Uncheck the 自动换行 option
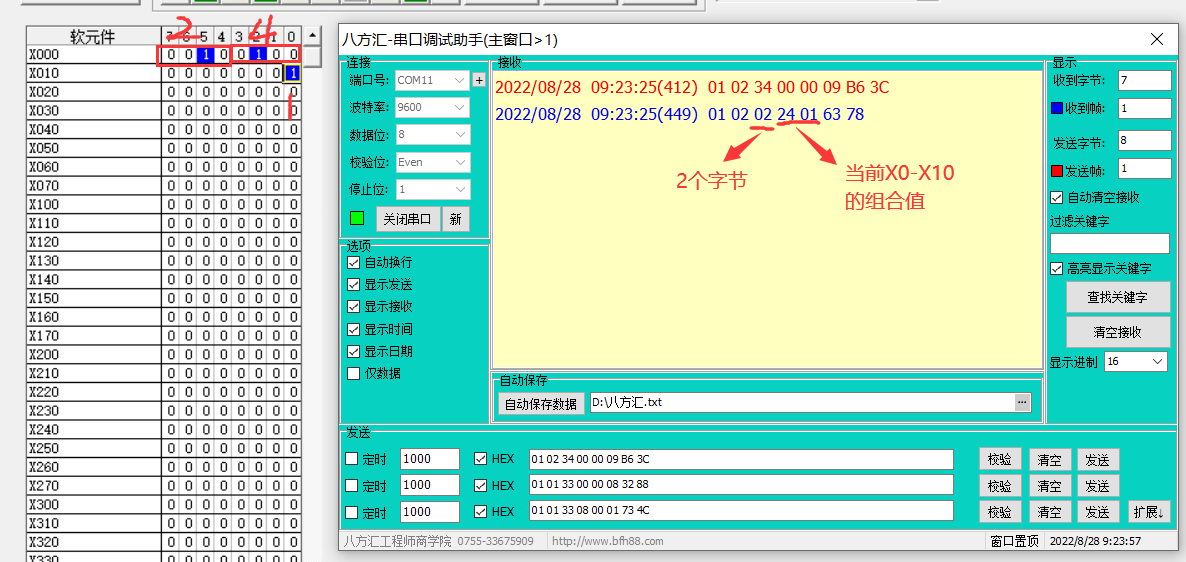Image resolution: width=1186 pixels, height=562 pixels. pyautogui.click(x=353, y=262)
